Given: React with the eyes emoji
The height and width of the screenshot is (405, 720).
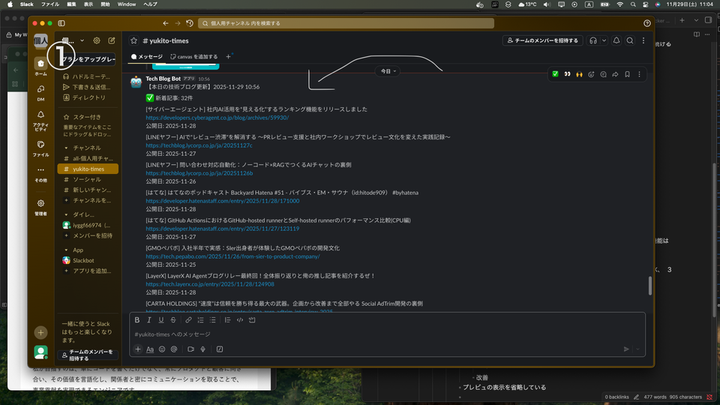Looking at the screenshot, I should (x=567, y=74).
